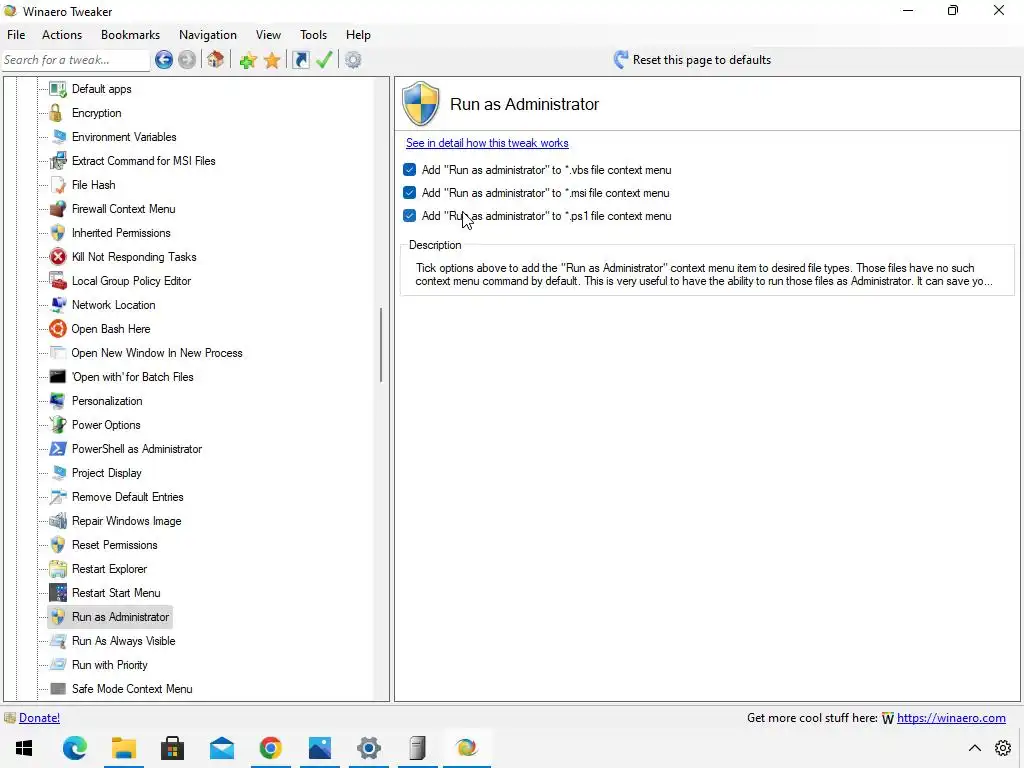
Task: Click the Safe Mode Context Menu icon
Action: (x=58, y=688)
